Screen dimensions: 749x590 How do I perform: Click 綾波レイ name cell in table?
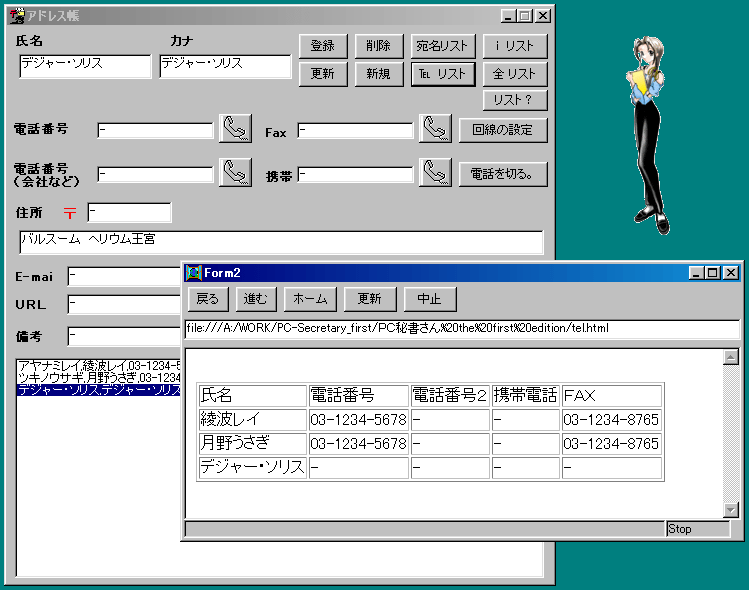(x=252, y=419)
